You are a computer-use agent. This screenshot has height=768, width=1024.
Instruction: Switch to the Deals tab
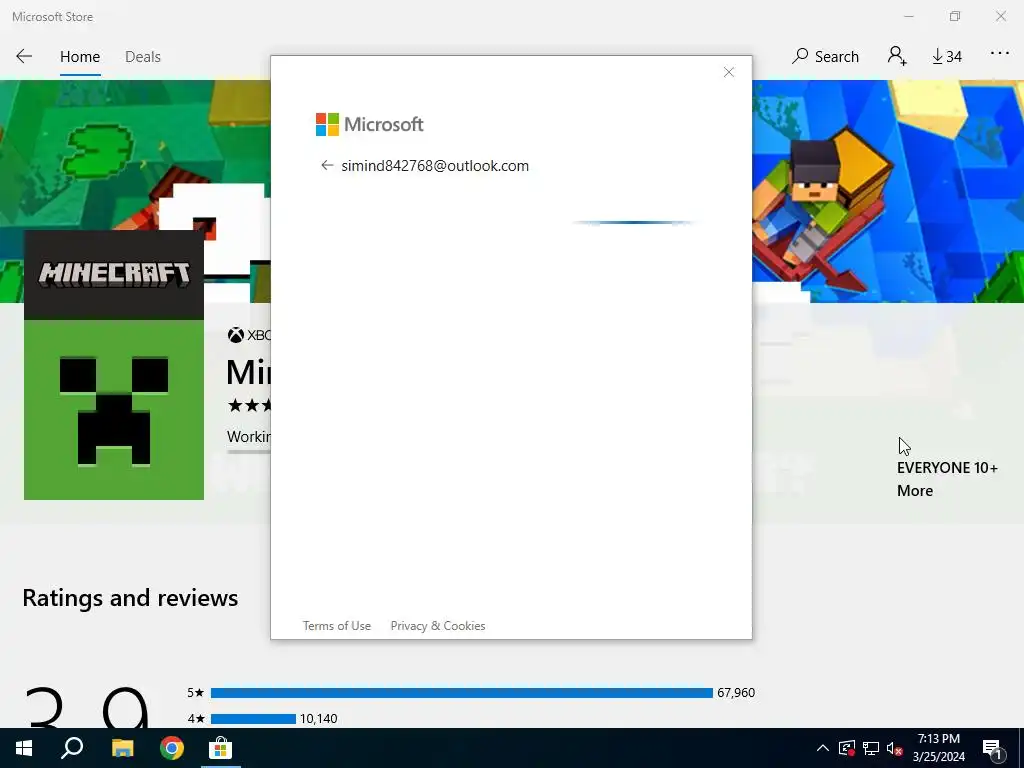coord(142,57)
